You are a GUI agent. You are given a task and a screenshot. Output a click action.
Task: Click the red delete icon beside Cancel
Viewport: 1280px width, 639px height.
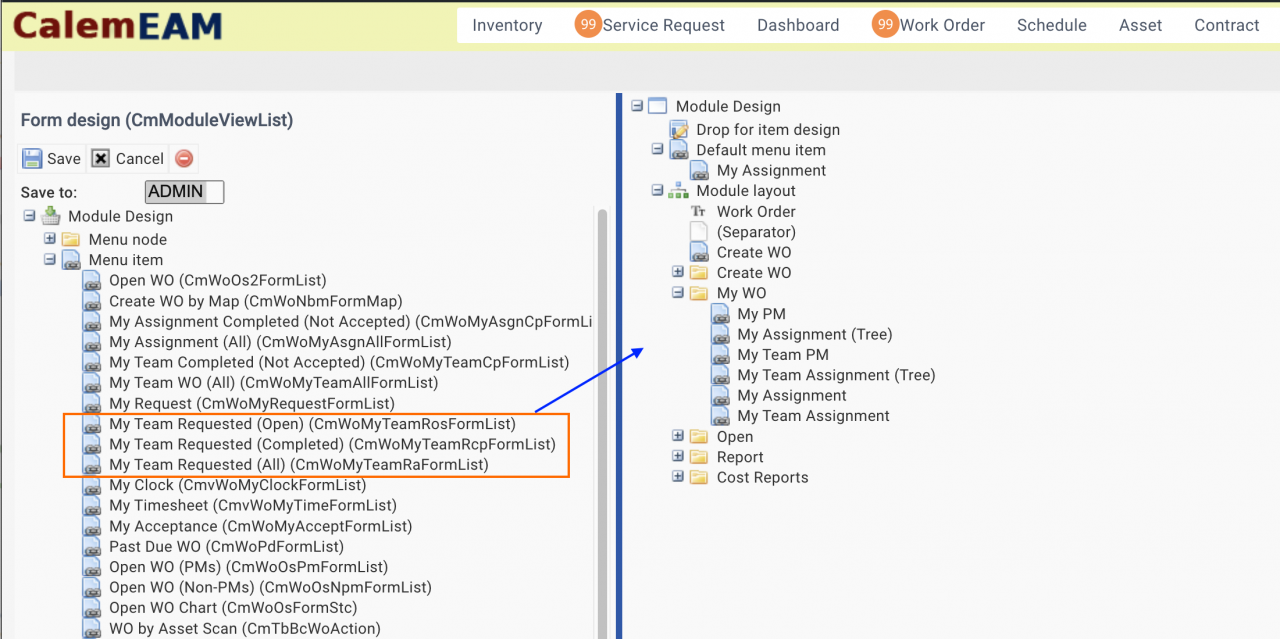point(184,158)
